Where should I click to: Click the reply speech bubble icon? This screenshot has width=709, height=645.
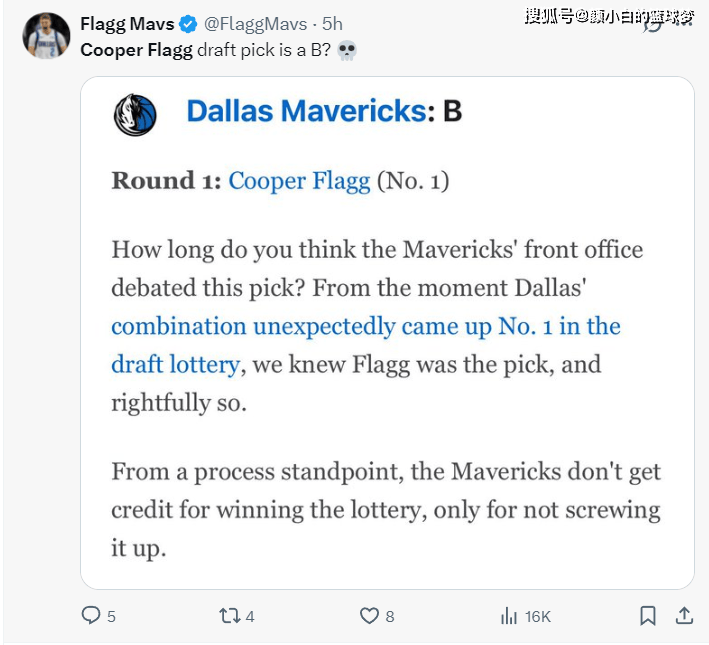pos(91,615)
